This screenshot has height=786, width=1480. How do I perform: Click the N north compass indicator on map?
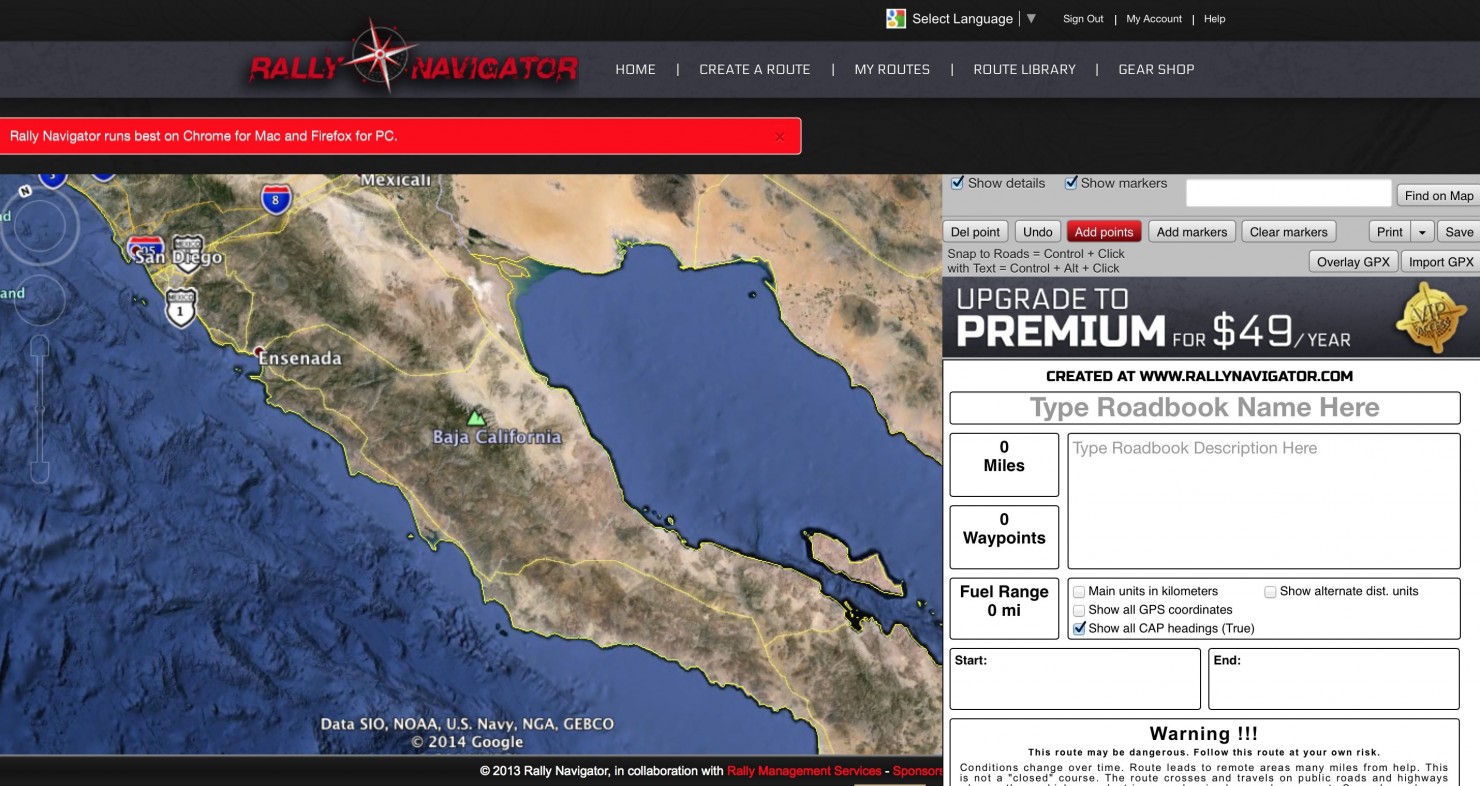coord(25,190)
